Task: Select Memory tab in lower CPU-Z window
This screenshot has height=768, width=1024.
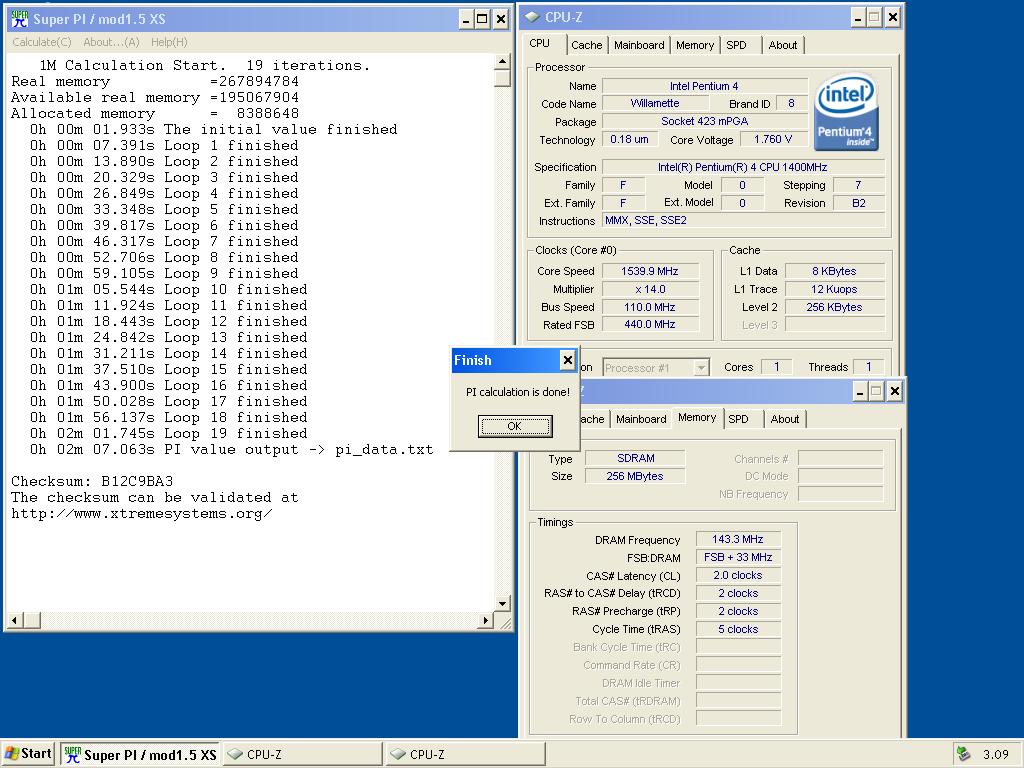Action: coord(697,417)
